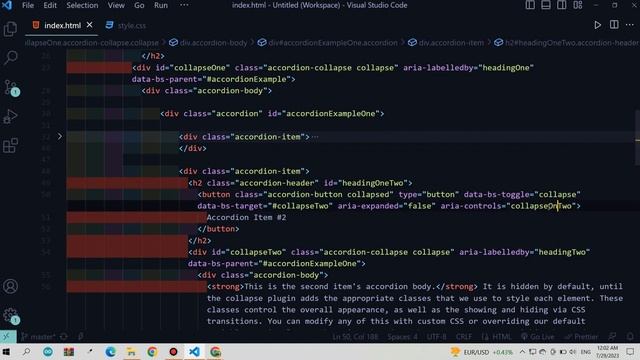640x360 pixels.
Task: Open the Go menu
Action: click(139, 5)
